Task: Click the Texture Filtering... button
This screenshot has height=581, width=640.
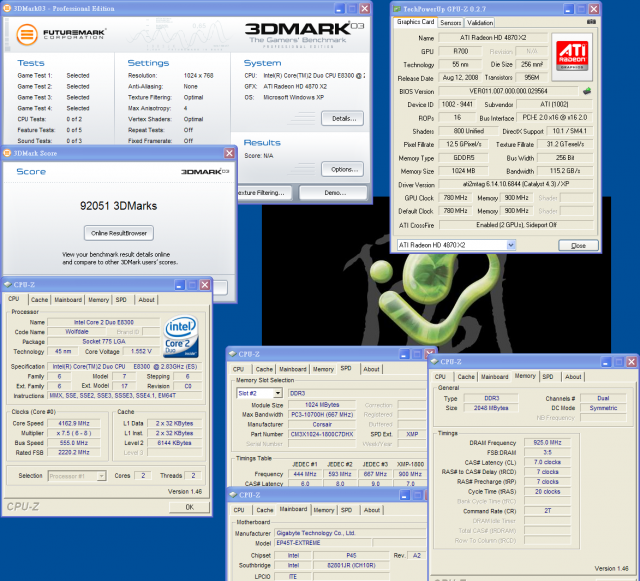Action: click(264, 192)
